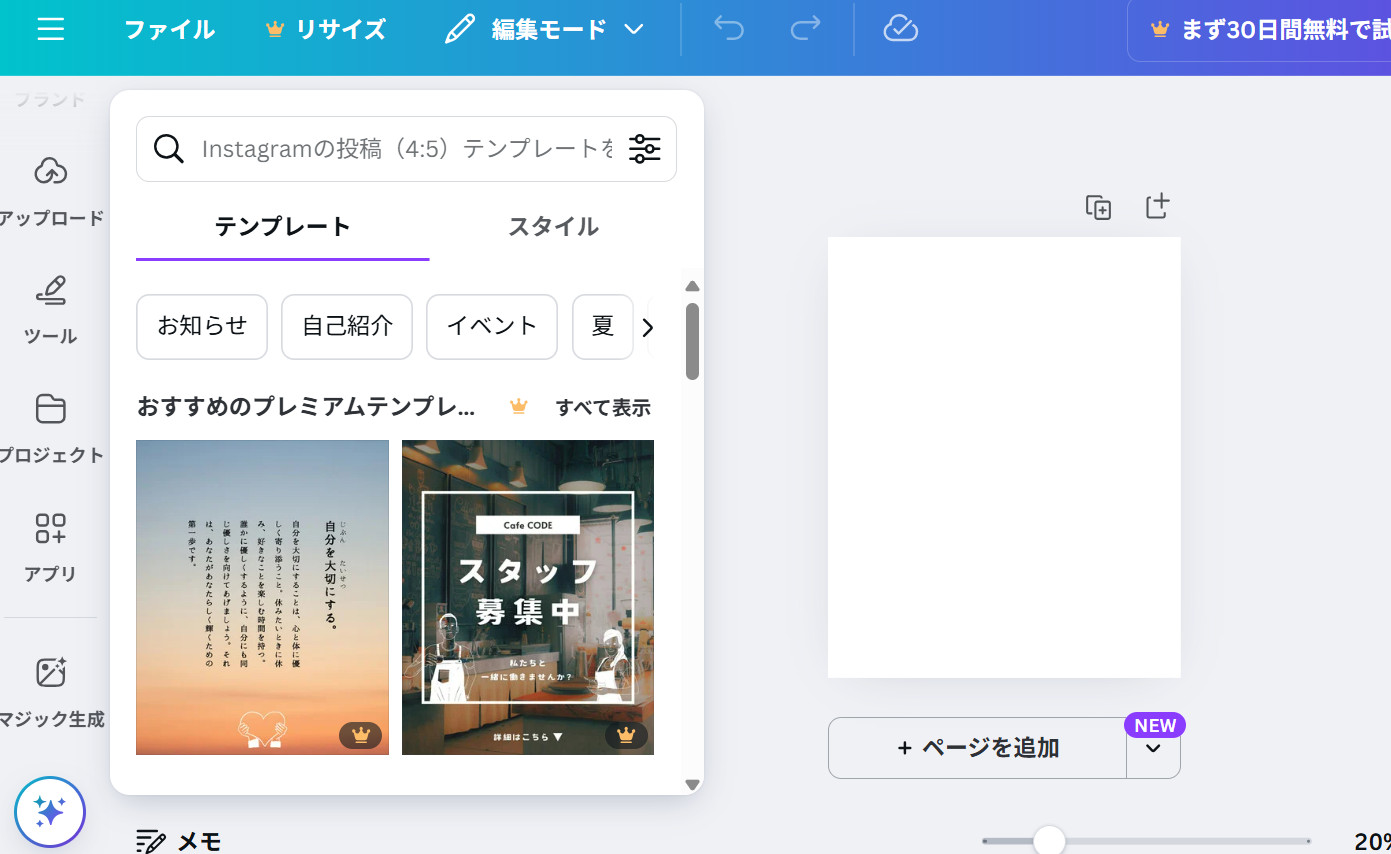Click the redo arrow

[x=805, y=29]
